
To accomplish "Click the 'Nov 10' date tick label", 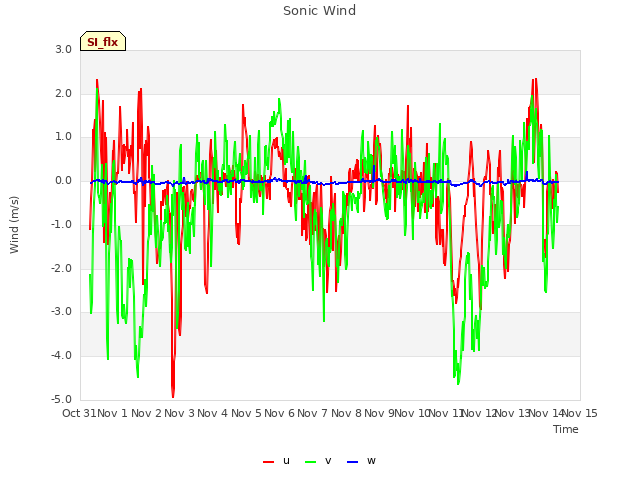I will tap(413, 413).
